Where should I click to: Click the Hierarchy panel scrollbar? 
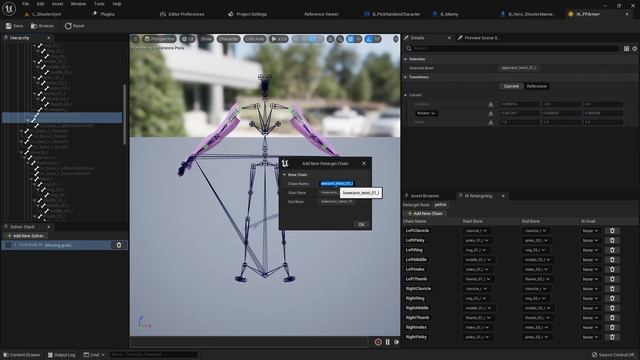click(124, 114)
